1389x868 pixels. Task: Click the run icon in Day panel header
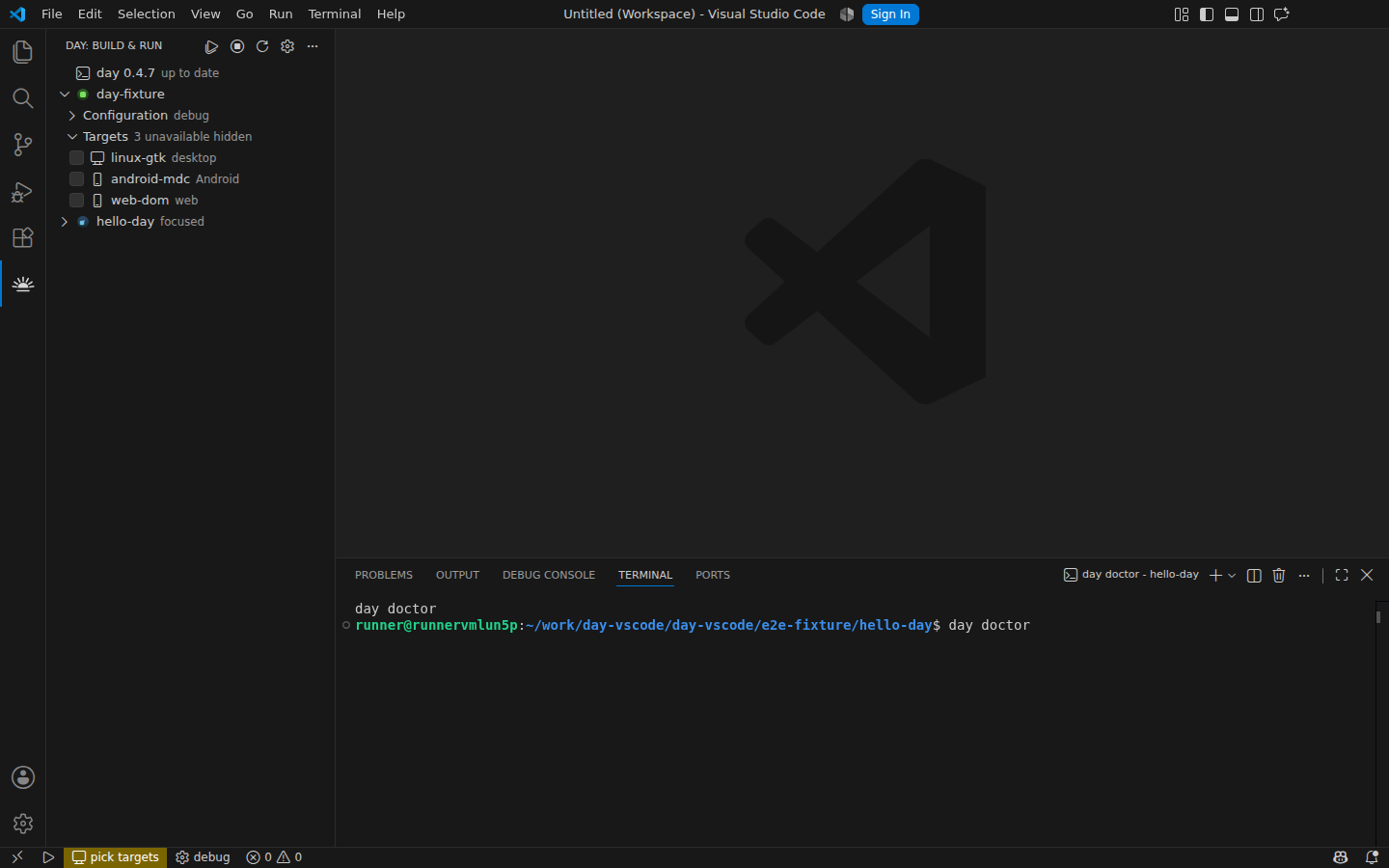click(x=211, y=46)
